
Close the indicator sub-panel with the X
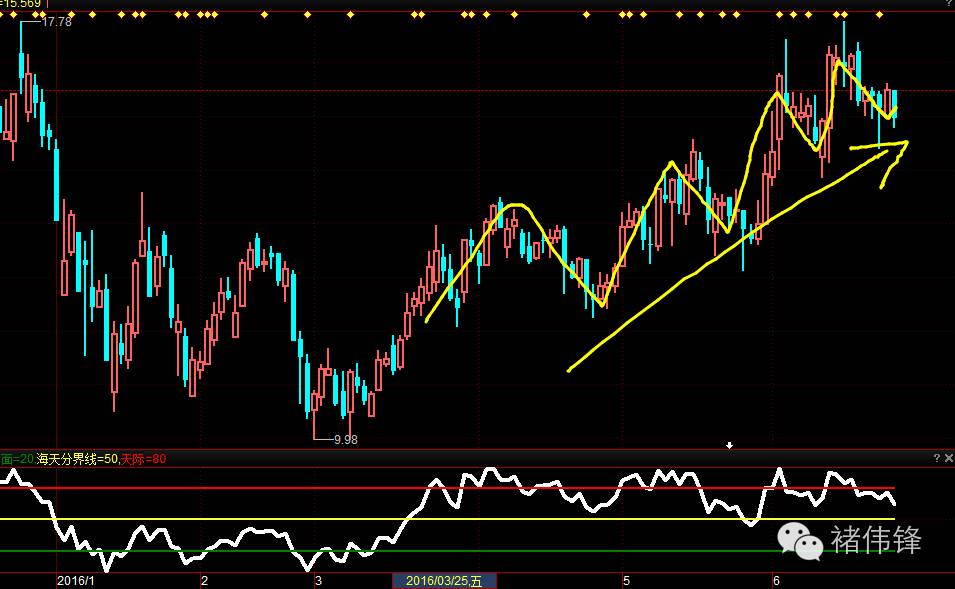coord(948,458)
